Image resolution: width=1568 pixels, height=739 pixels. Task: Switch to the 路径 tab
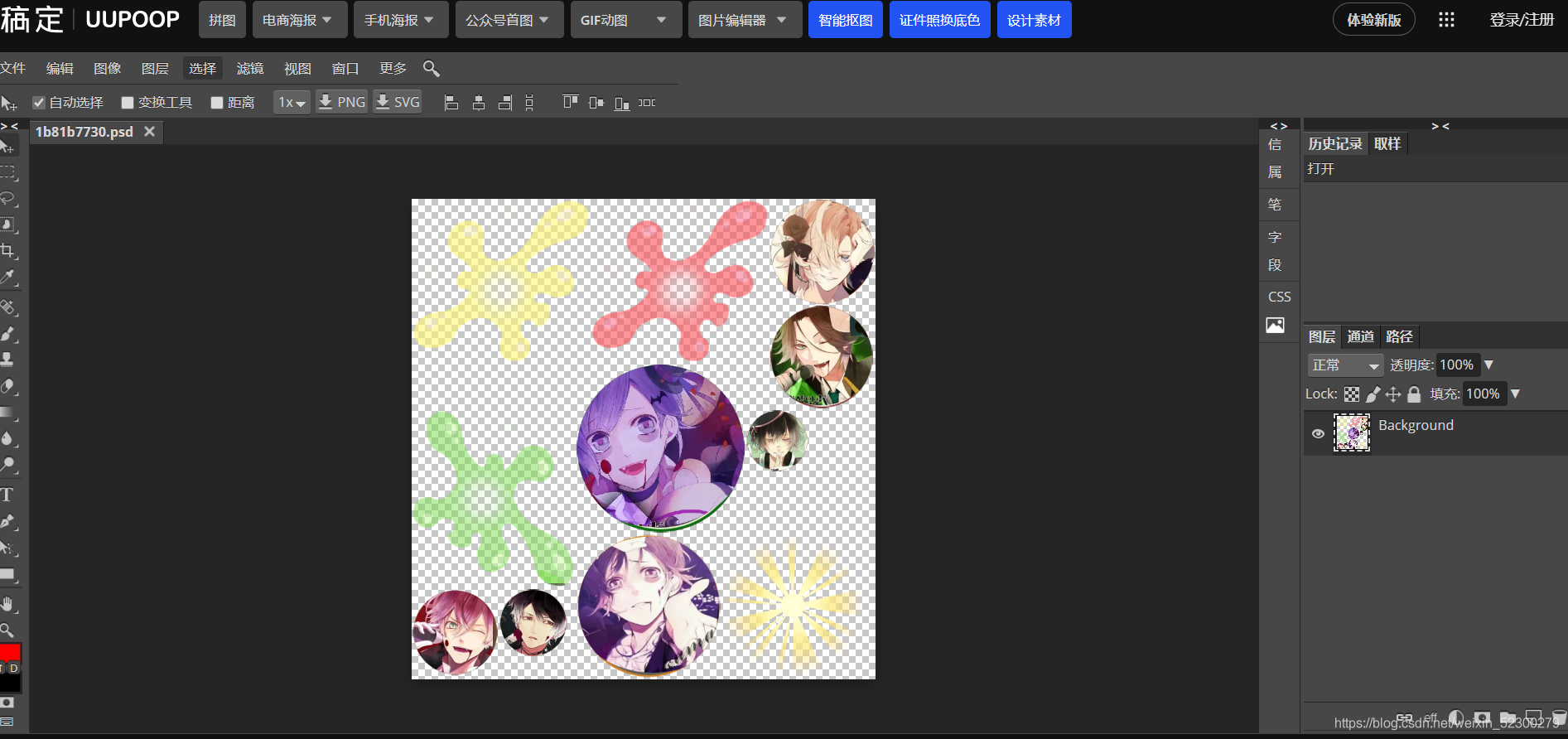1399,336
